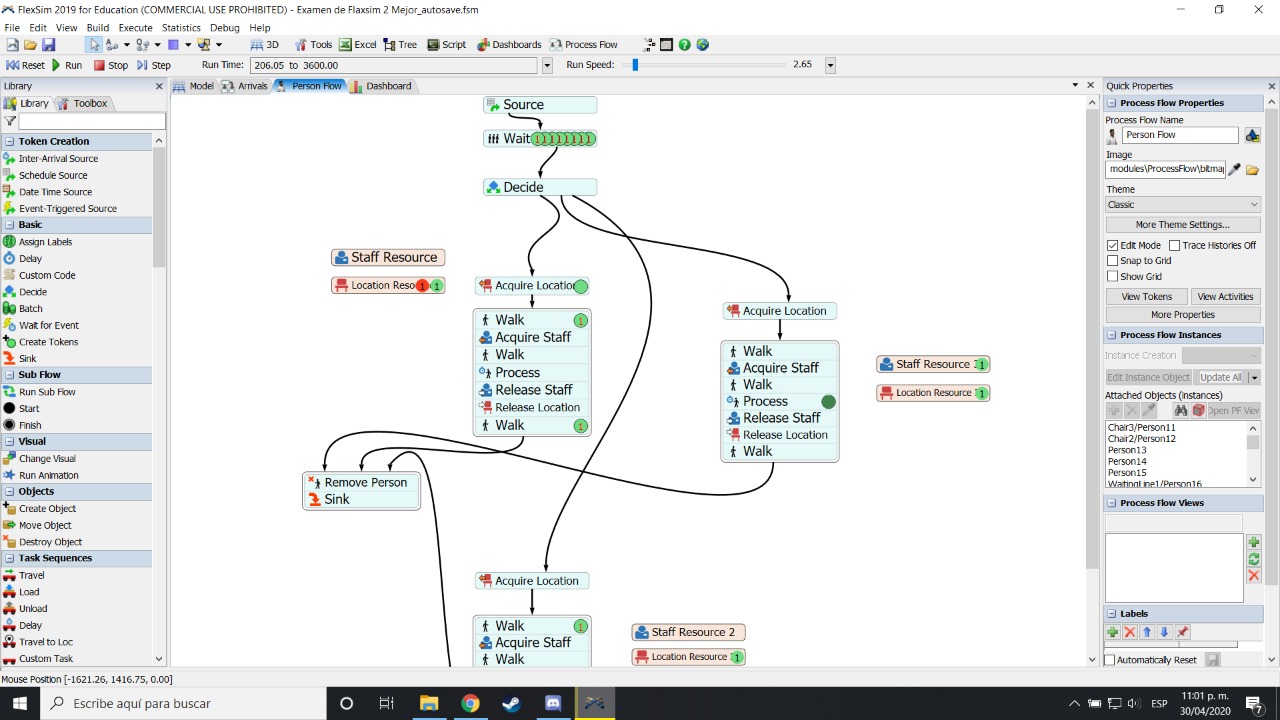Delete Process Flow View red X icon
Image resolution: width=1280 pixels, height=720 pixels.
1254,575
